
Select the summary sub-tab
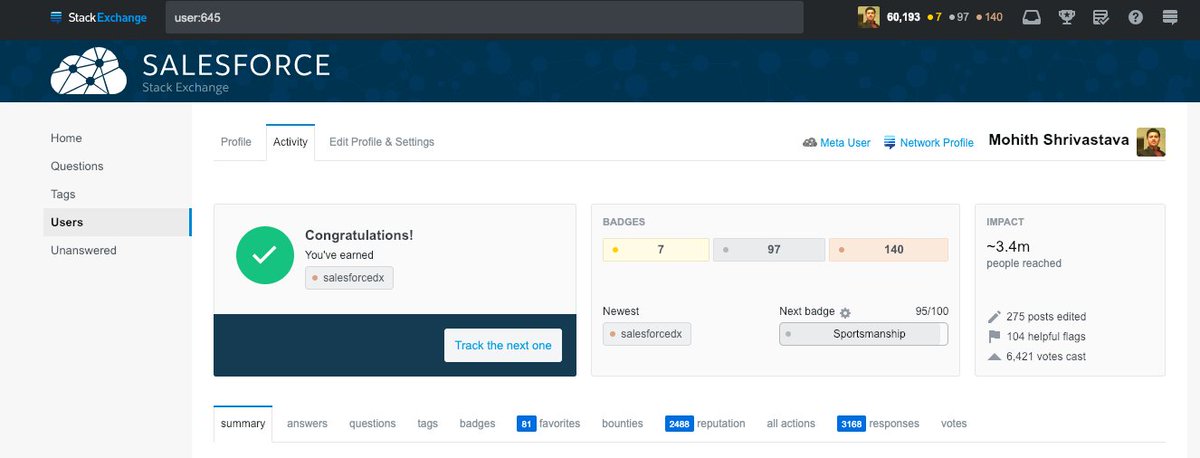tap(243, 424)
